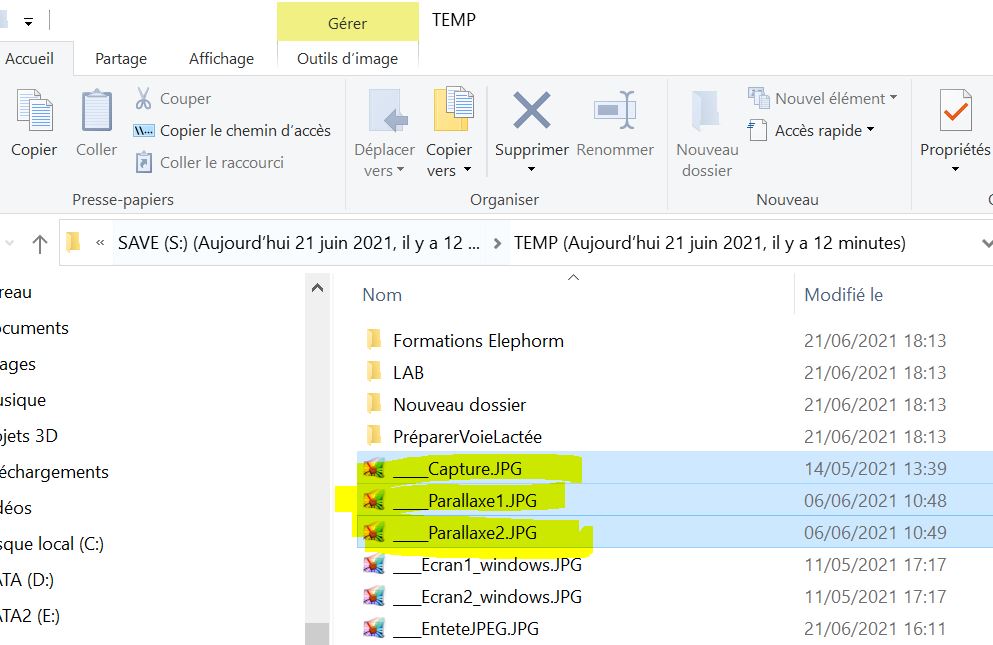This screenshot has height=645, width=993.
Task: Click the Supprimer delete X icon
Action: click(x=531, y=110)
